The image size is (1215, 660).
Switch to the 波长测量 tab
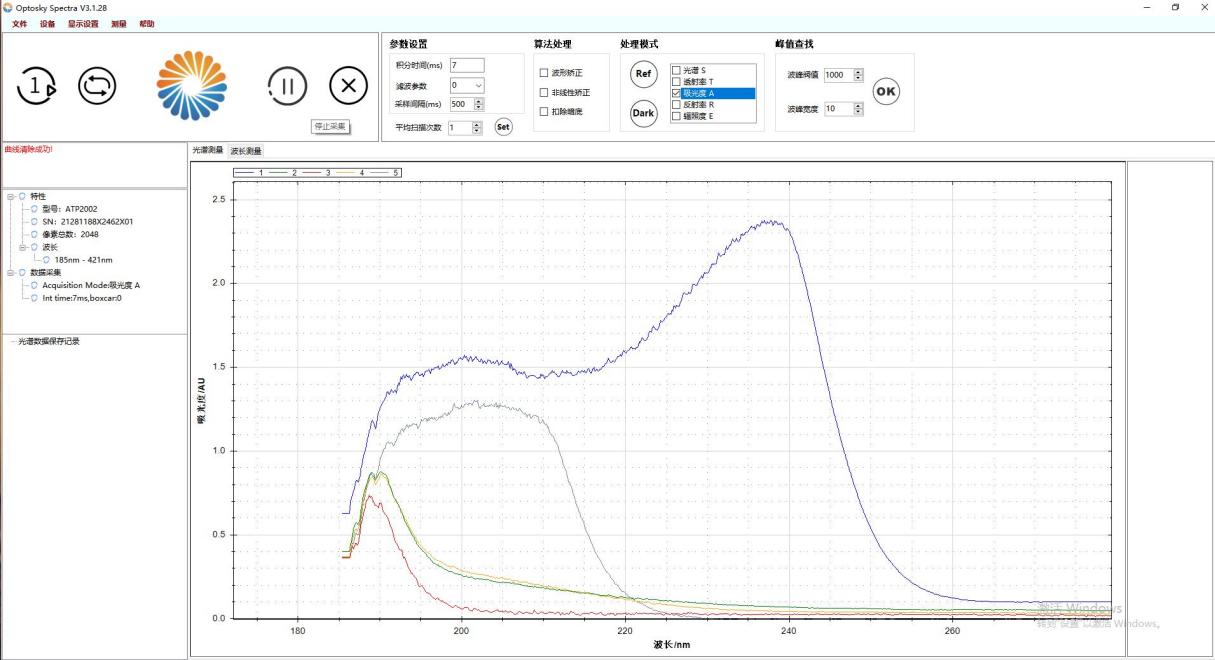pyautogui.click(x=246, y=151)
